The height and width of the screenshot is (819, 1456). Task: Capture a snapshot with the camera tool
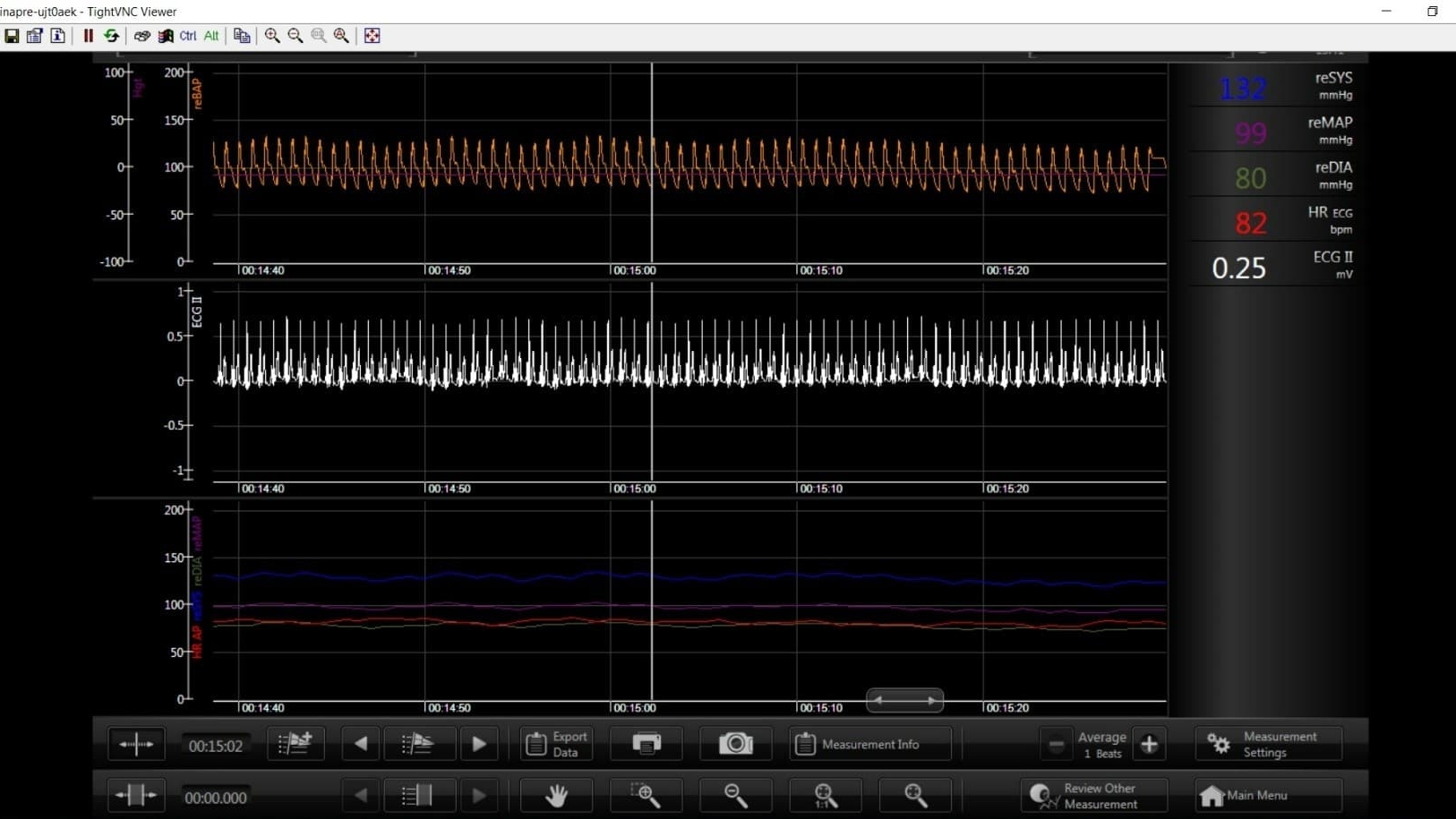click(x=736, y=744)
